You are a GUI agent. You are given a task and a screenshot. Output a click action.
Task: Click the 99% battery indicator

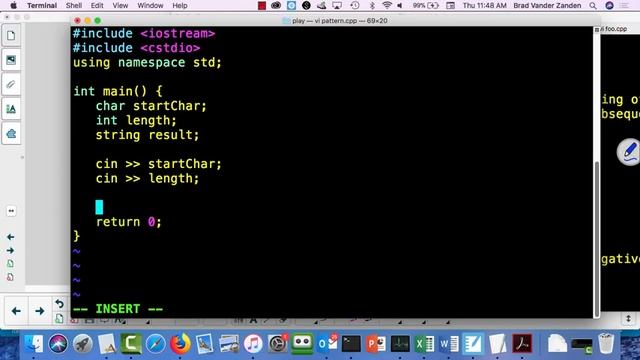coord(425,5)
